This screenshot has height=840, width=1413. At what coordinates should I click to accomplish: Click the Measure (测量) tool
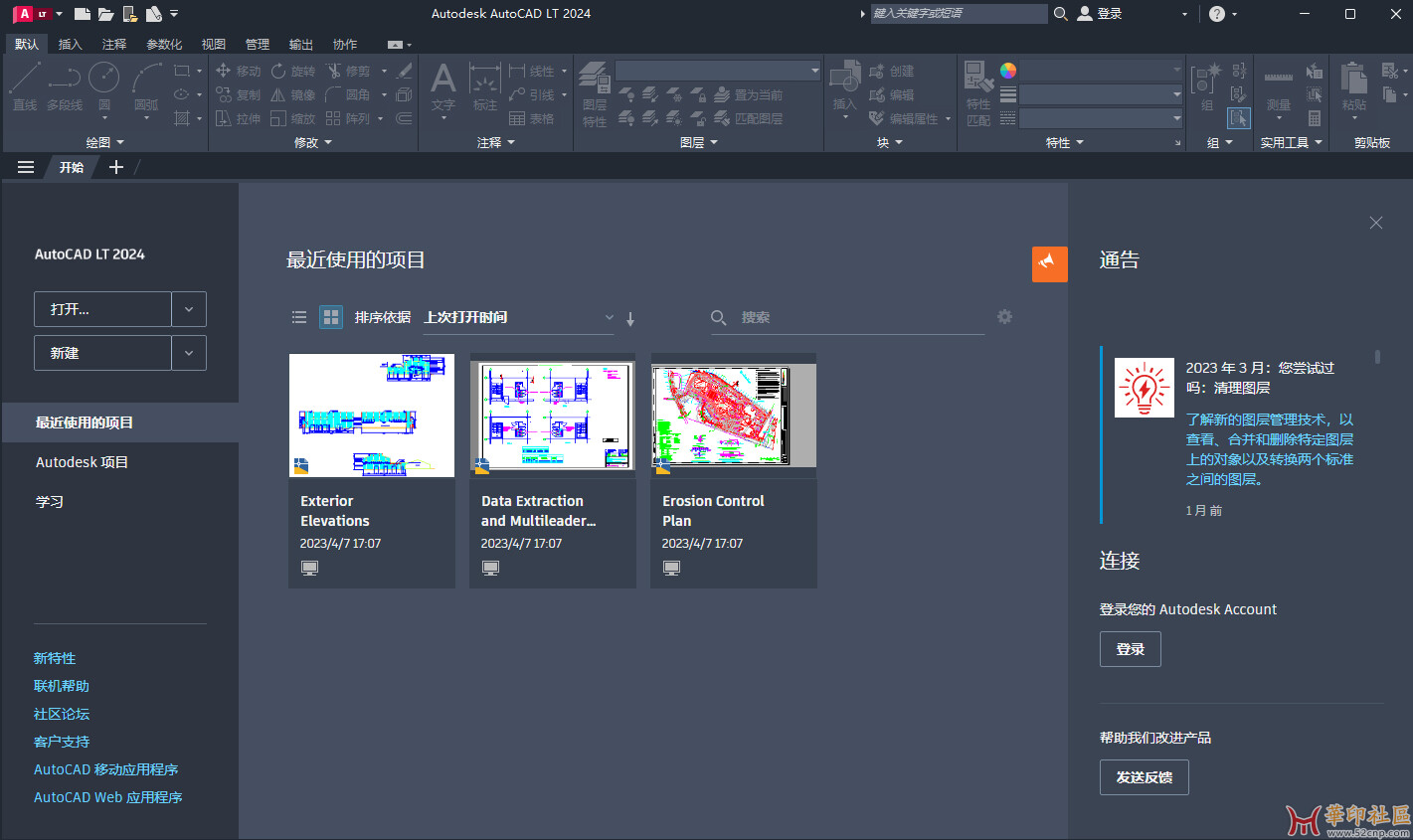point(1279,89)
